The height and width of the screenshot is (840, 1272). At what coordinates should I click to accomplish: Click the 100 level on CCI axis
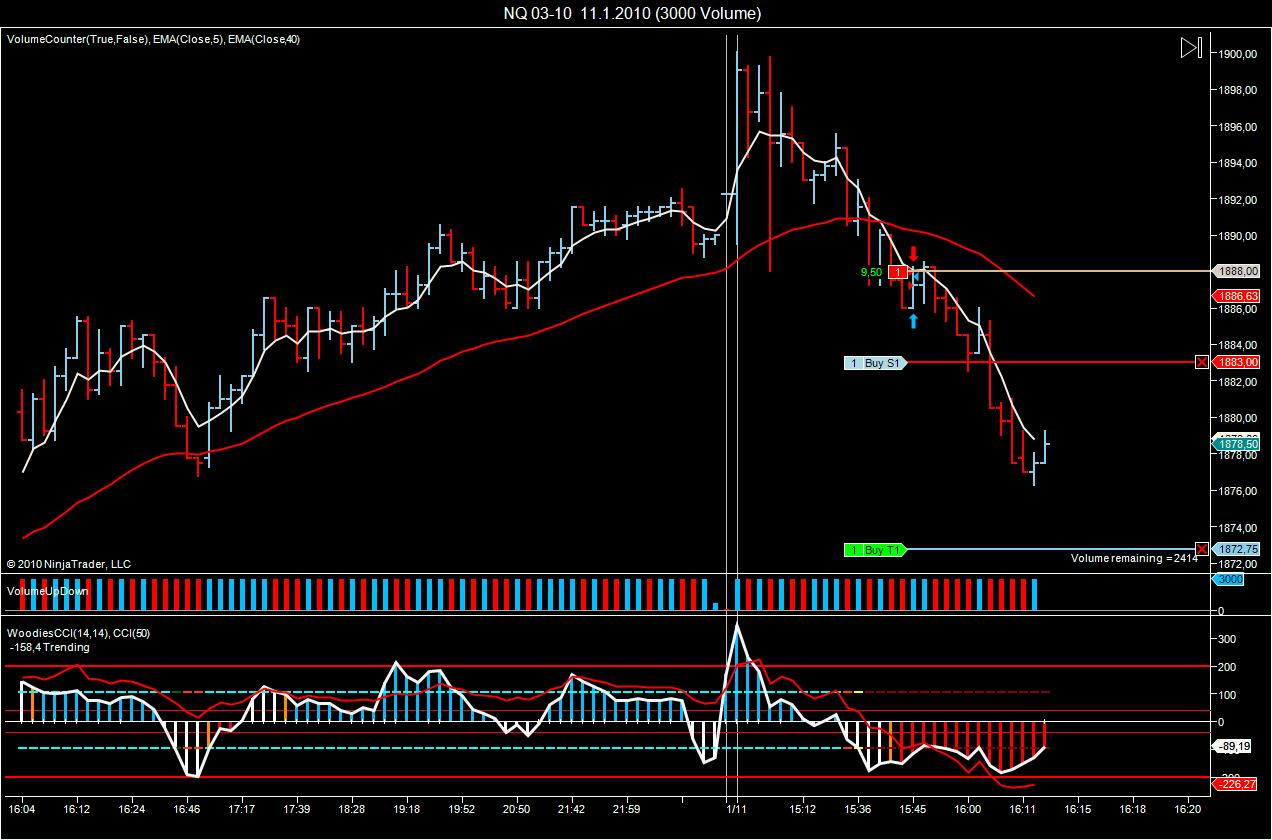(x=1227, y=694)
